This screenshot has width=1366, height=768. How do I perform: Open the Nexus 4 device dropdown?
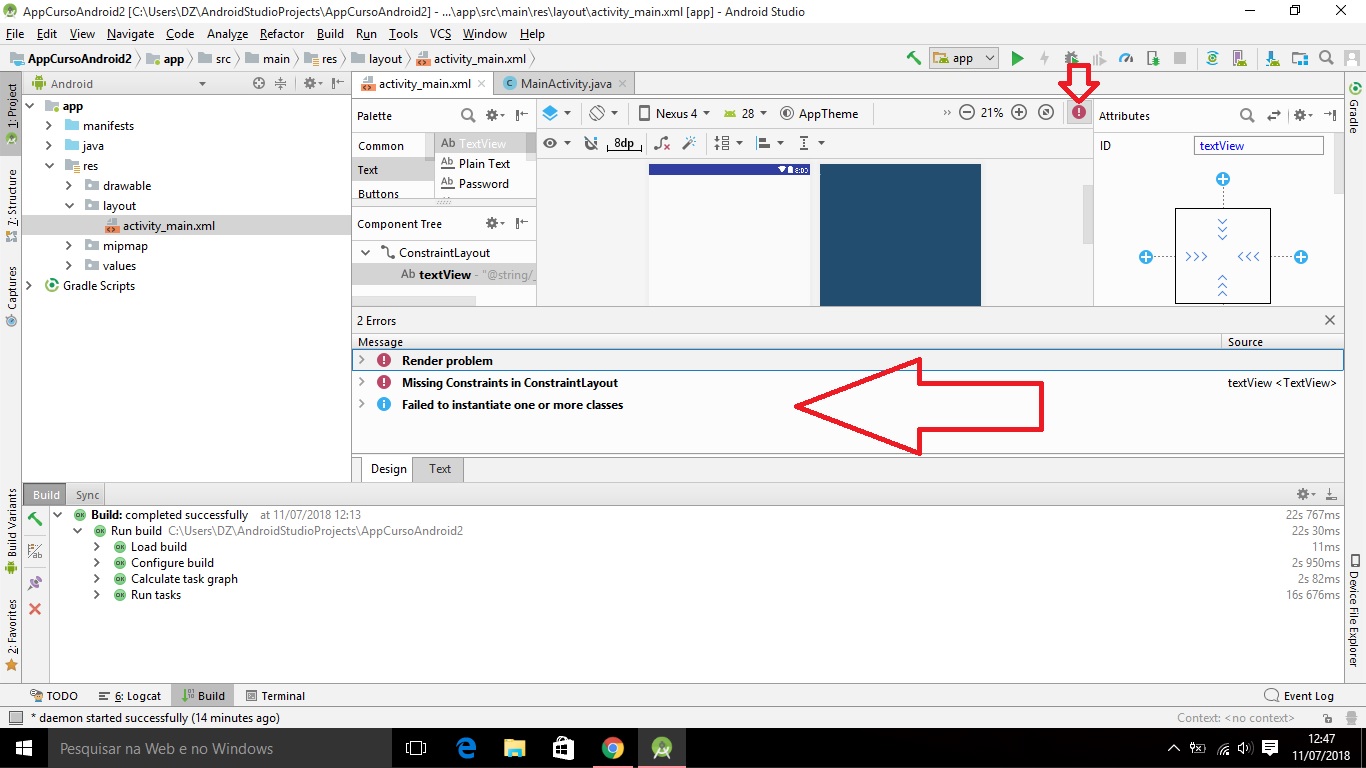coord(675,113)
